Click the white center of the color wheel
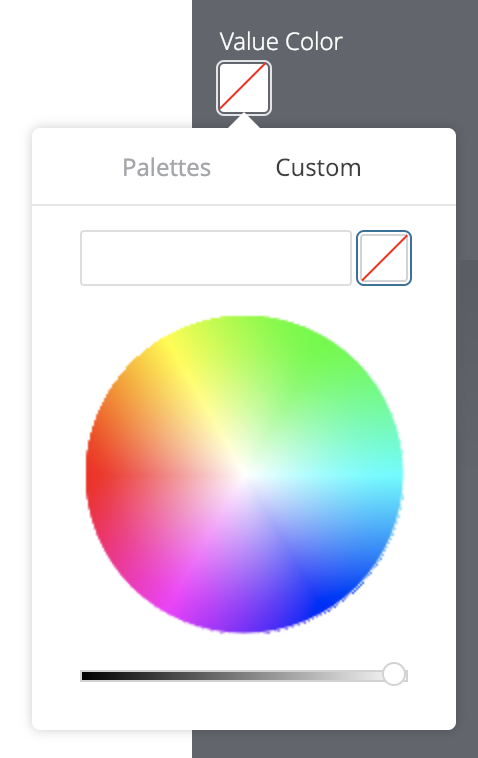The width and height of the screenshot is (478, 758). [x=244, y=475]
